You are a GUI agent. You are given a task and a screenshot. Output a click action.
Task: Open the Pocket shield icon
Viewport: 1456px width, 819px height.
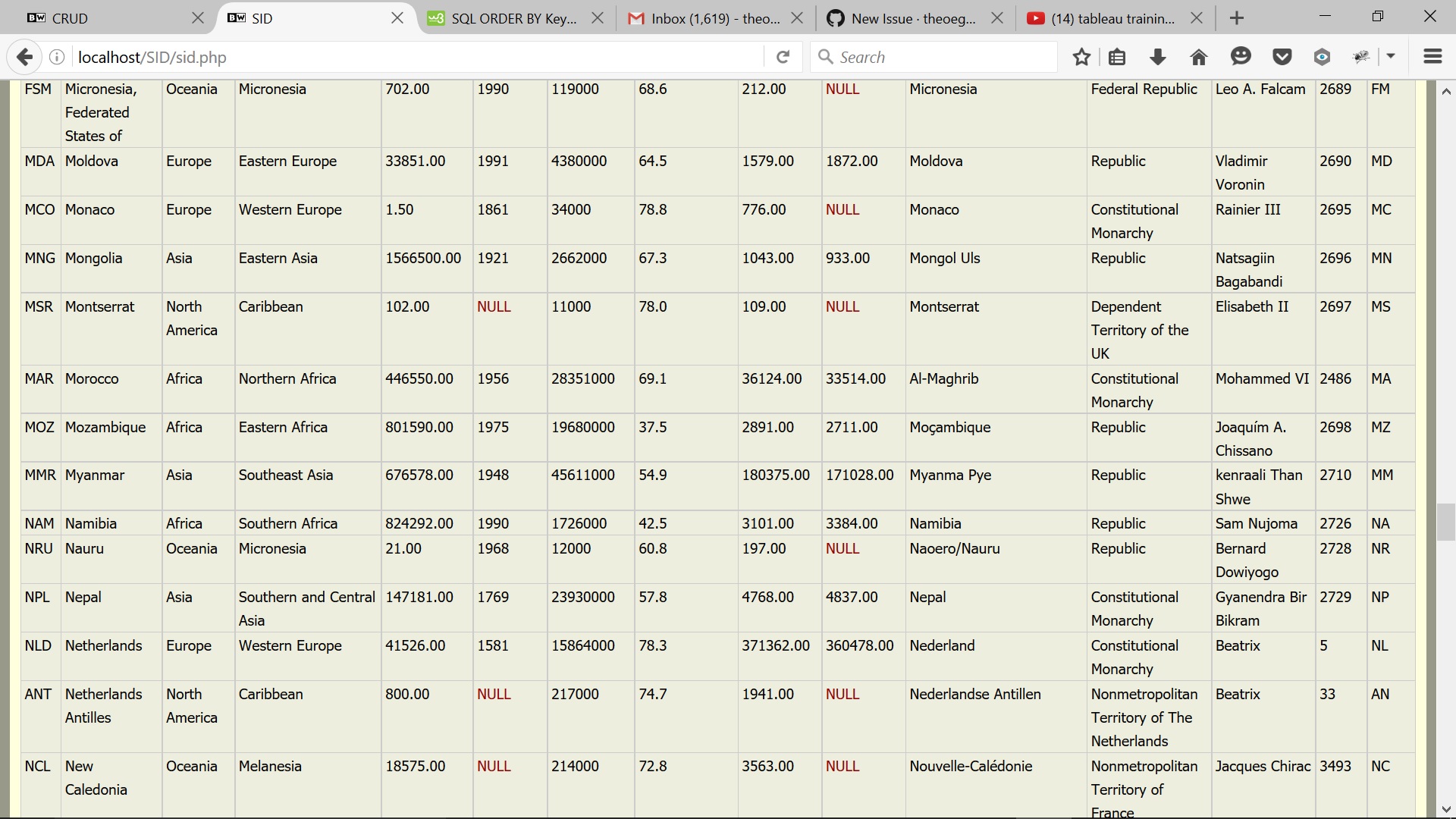coord(1282,57)
